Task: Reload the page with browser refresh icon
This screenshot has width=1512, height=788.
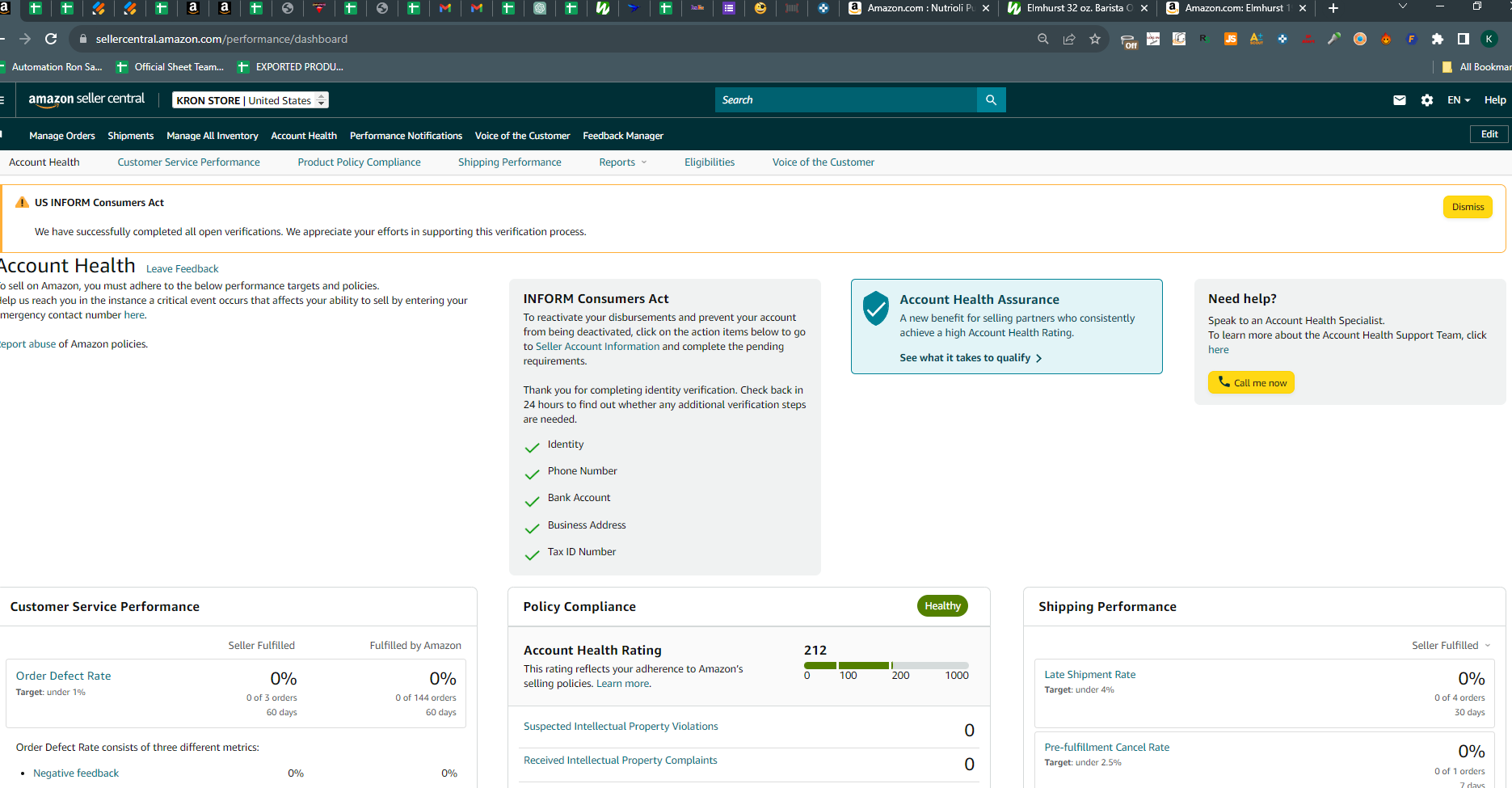Action: 51,39
